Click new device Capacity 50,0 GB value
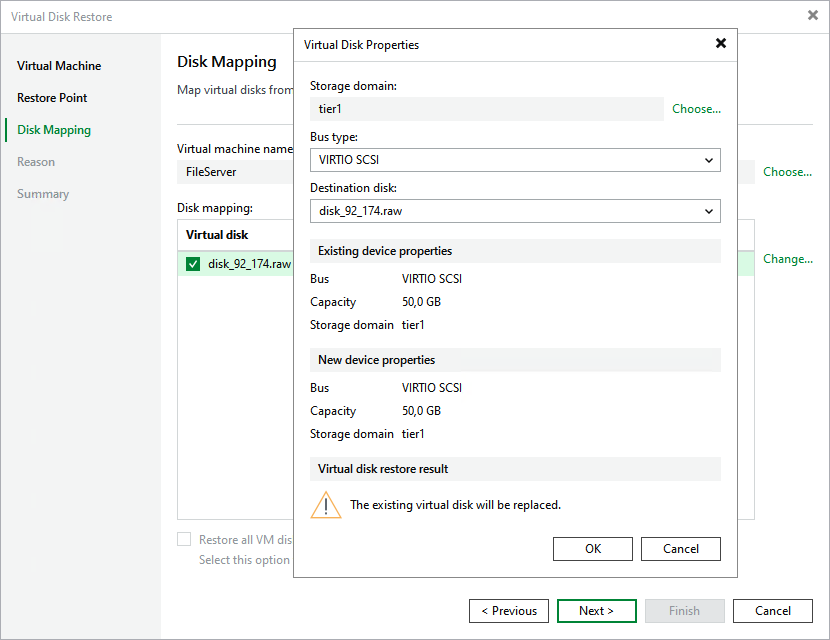The height and width of the screenshot is (640, 830). (x=421, y=411)
